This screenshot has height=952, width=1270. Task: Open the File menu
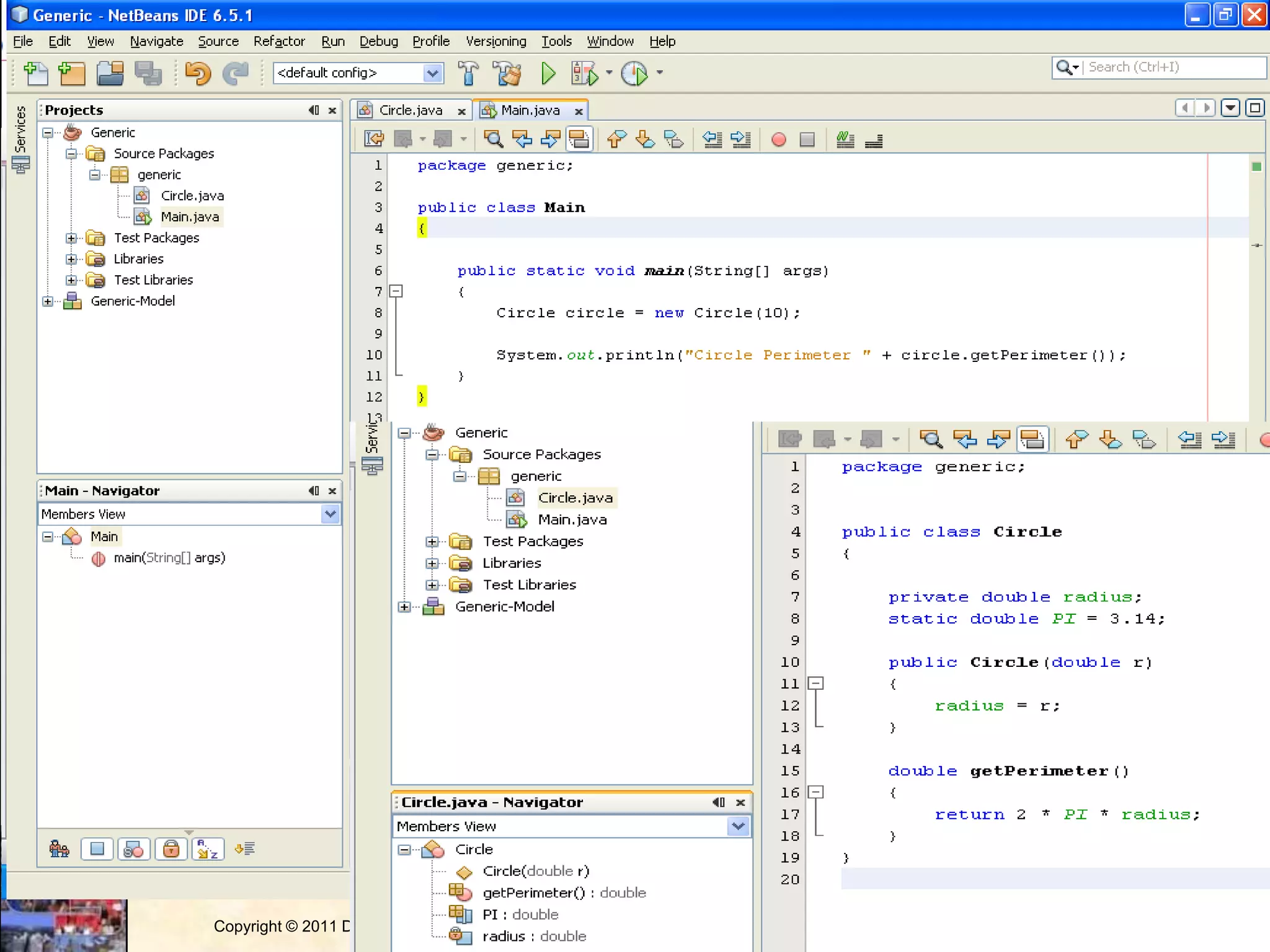click(23, 42)
